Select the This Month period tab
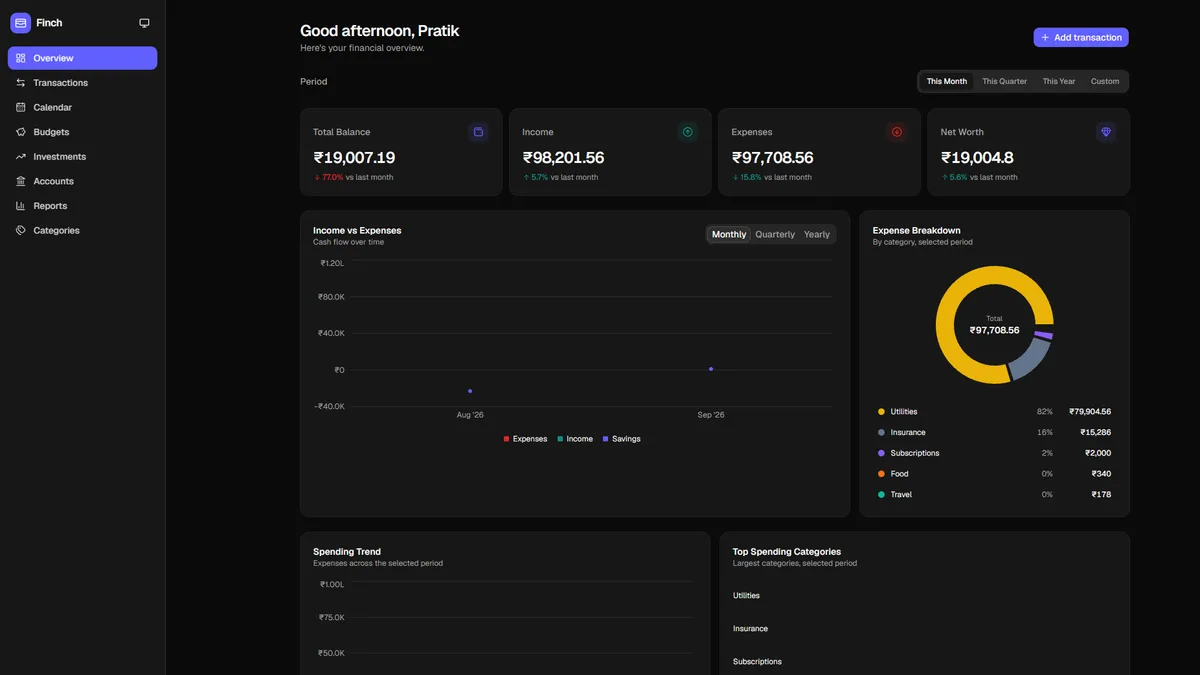Screen dimensions: 1200x675 (x=947, y=81)
